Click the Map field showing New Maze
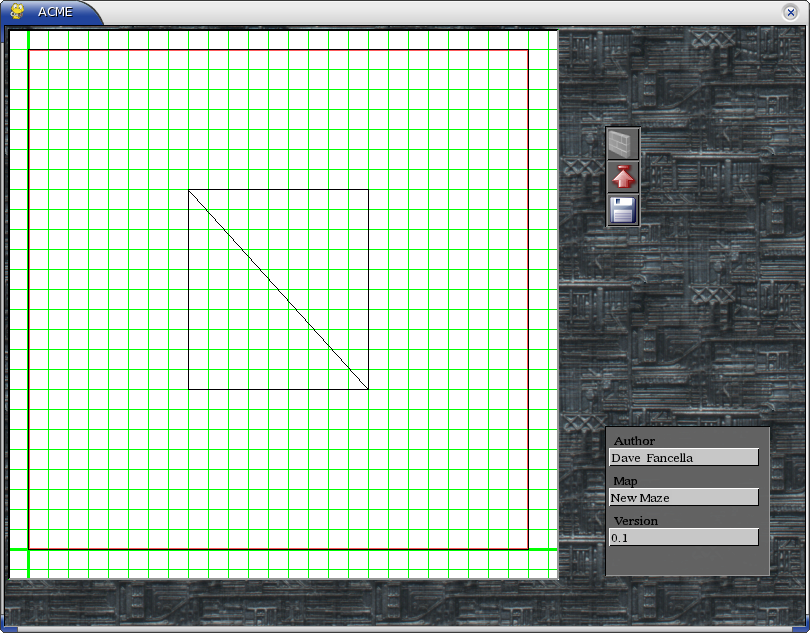810x633 pixels. (683, 498)
